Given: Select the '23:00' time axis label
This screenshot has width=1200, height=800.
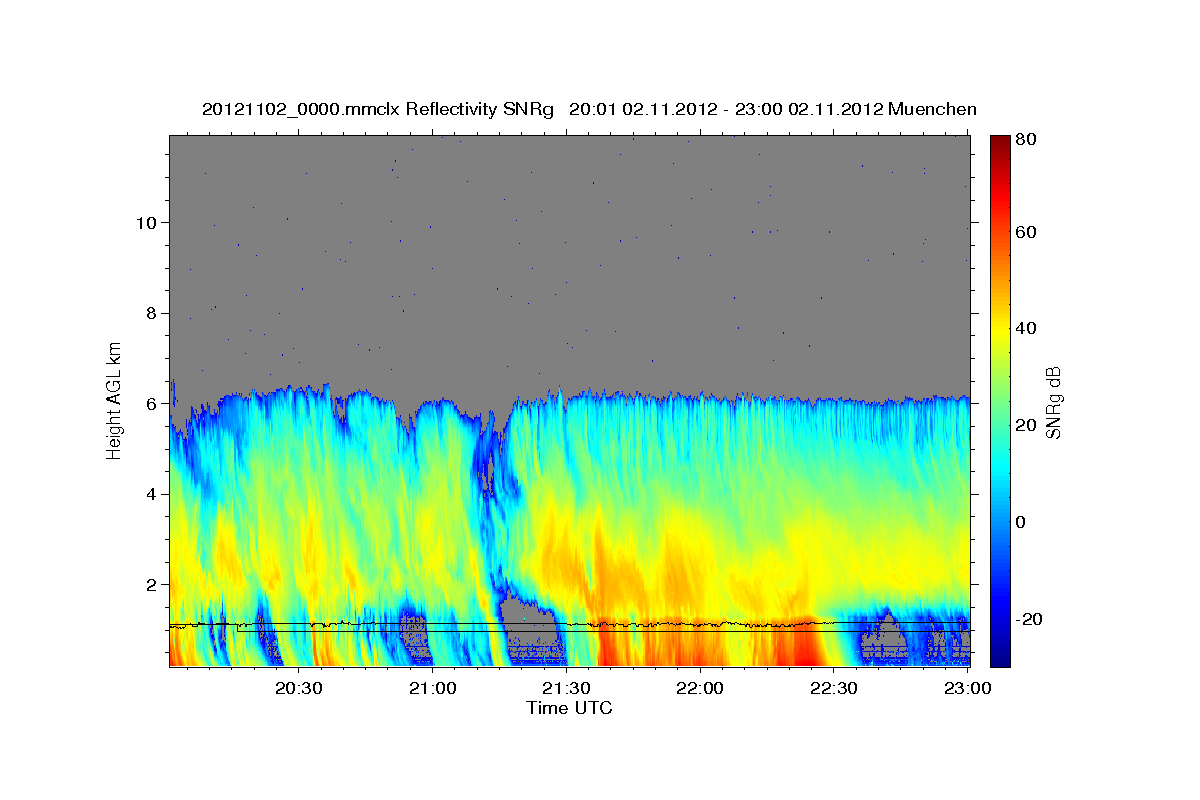Looking at the screenshot, I should pos(968,689).
